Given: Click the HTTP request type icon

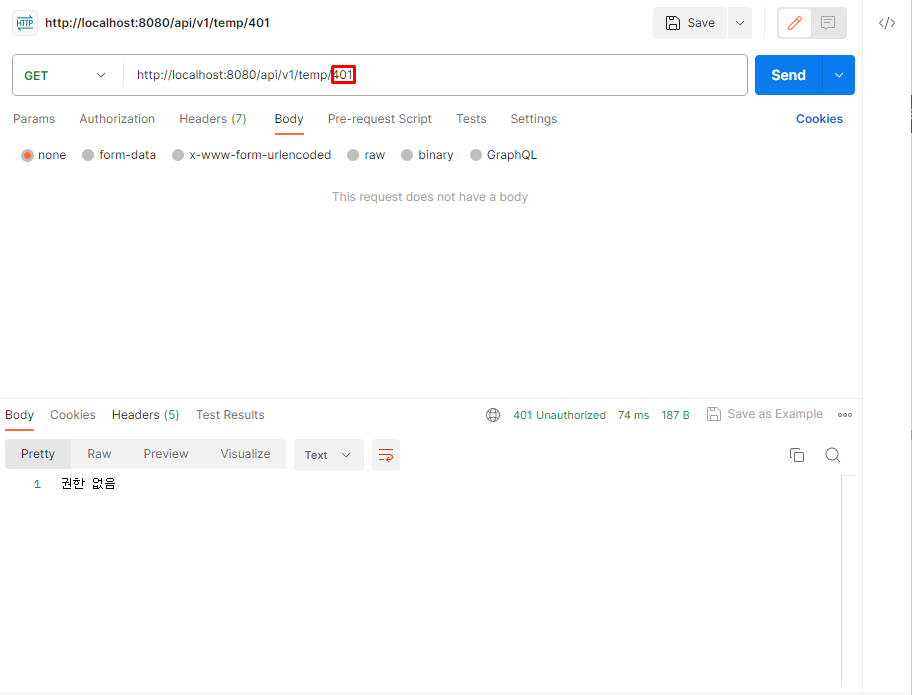Looking at the screenshot, I should coord(25,23).
